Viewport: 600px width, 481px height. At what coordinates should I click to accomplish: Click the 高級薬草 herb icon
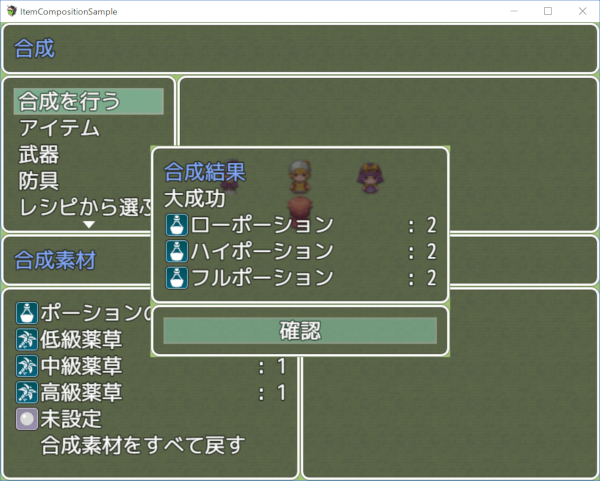27,392
